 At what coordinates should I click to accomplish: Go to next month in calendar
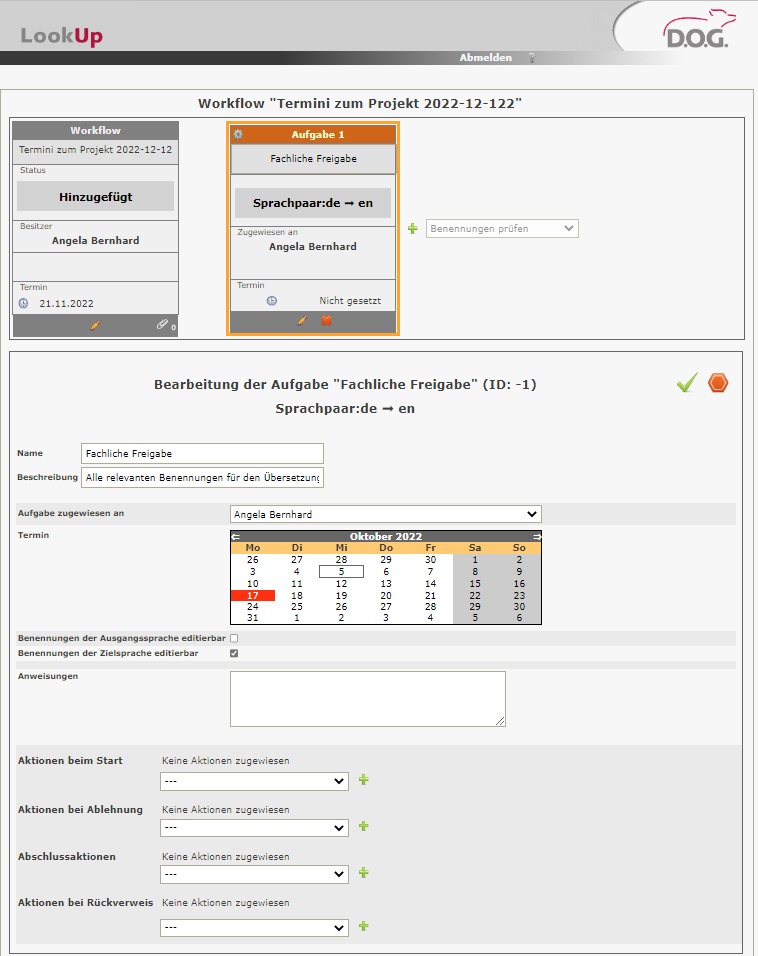pyautogui.click(x=537, y=537)
